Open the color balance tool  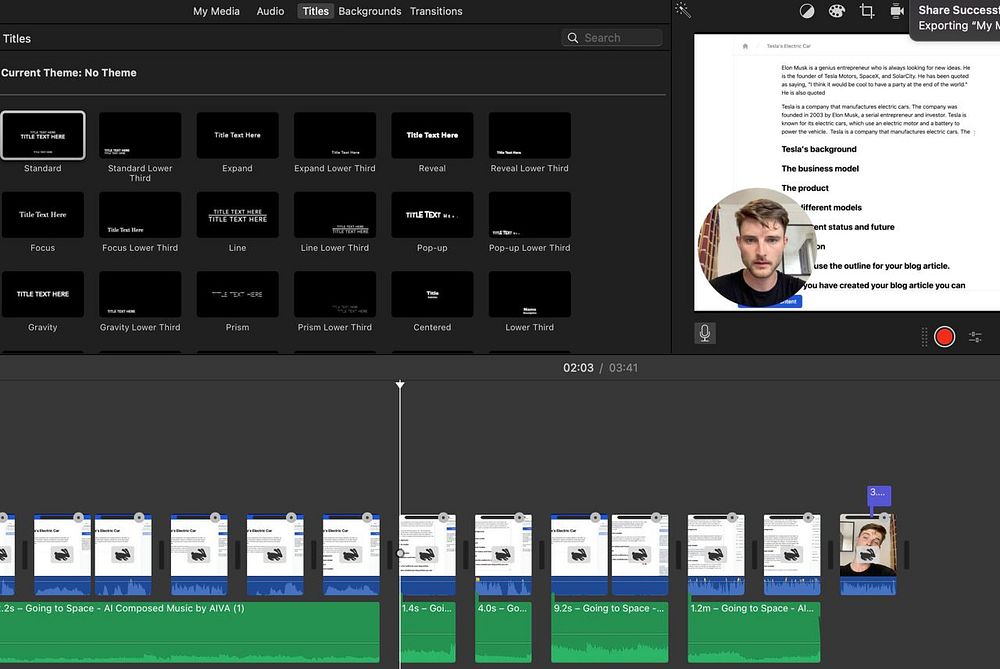pos(807,11)
